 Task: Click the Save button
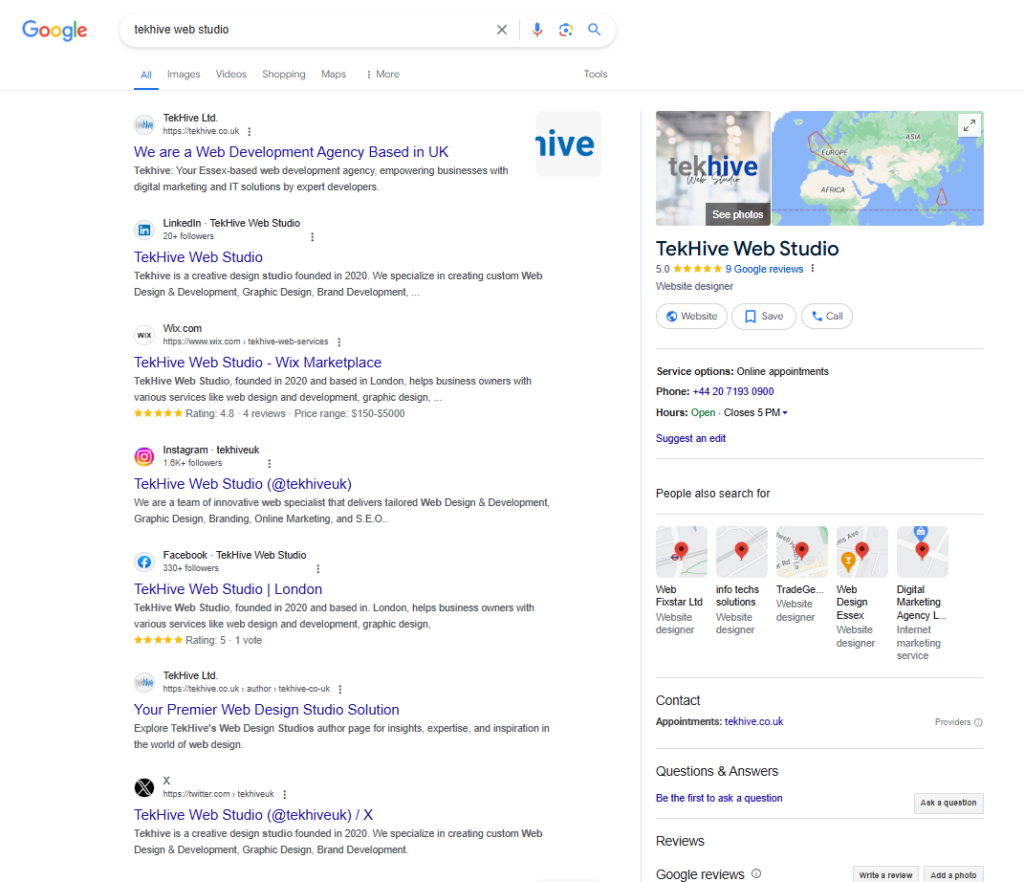pos(763,316)
